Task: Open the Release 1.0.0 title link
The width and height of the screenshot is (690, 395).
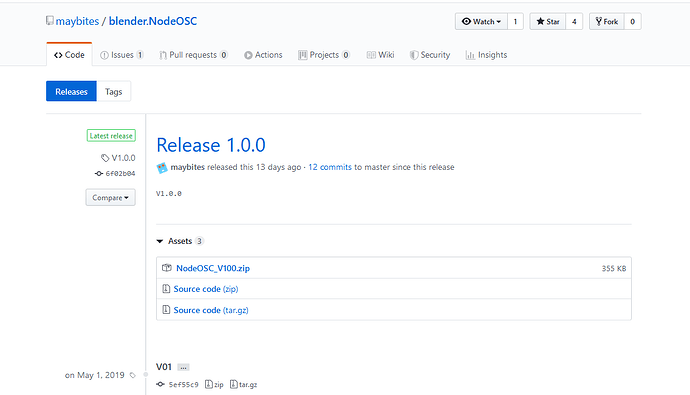Action: coord(211,145)
